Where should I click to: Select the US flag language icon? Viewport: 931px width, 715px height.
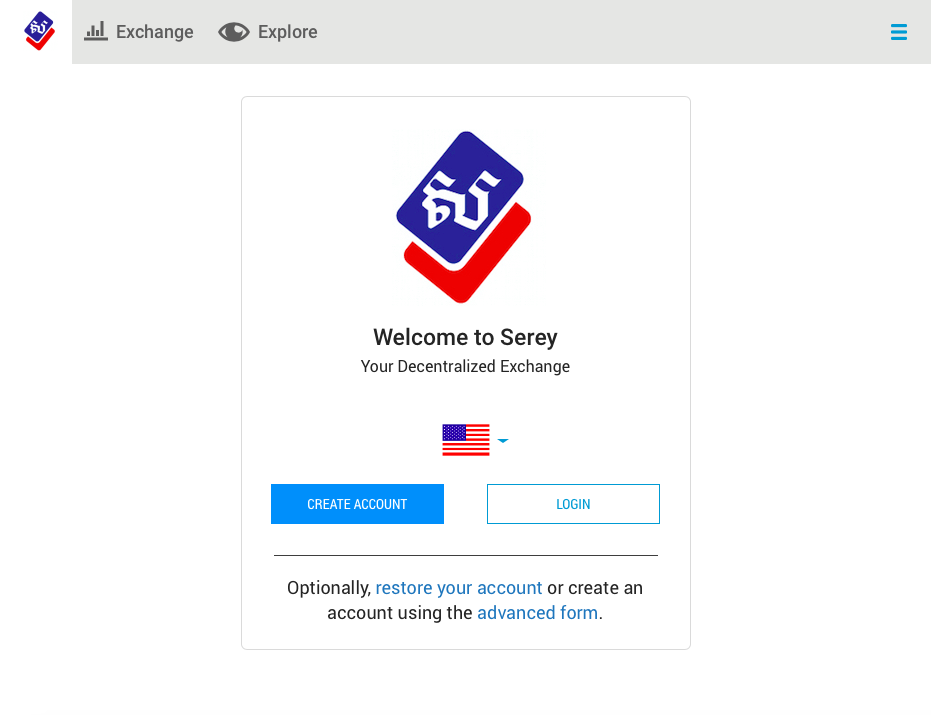click(466, 440)
